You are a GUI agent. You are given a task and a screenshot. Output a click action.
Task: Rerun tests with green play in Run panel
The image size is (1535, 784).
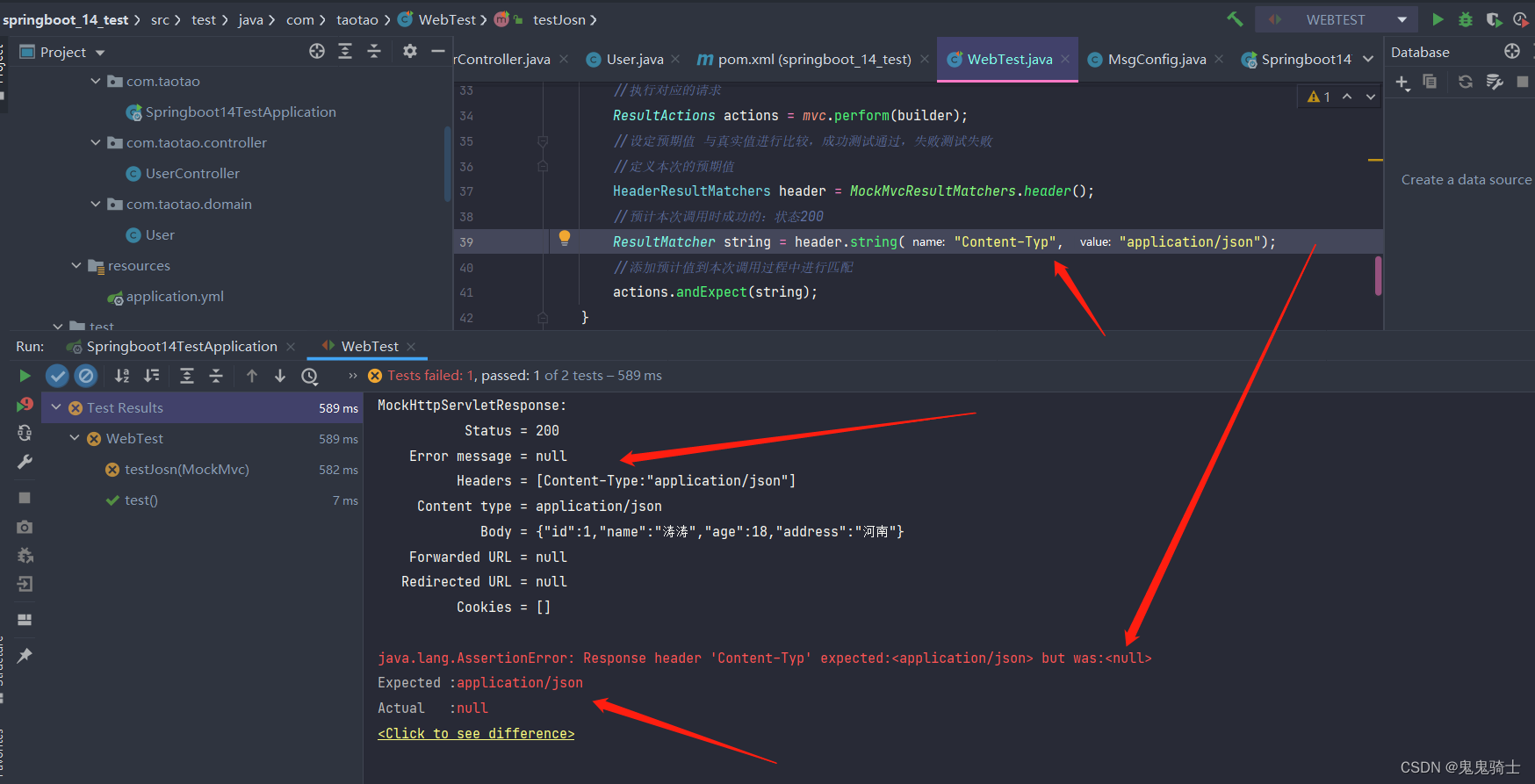click(x=25, y=376)
